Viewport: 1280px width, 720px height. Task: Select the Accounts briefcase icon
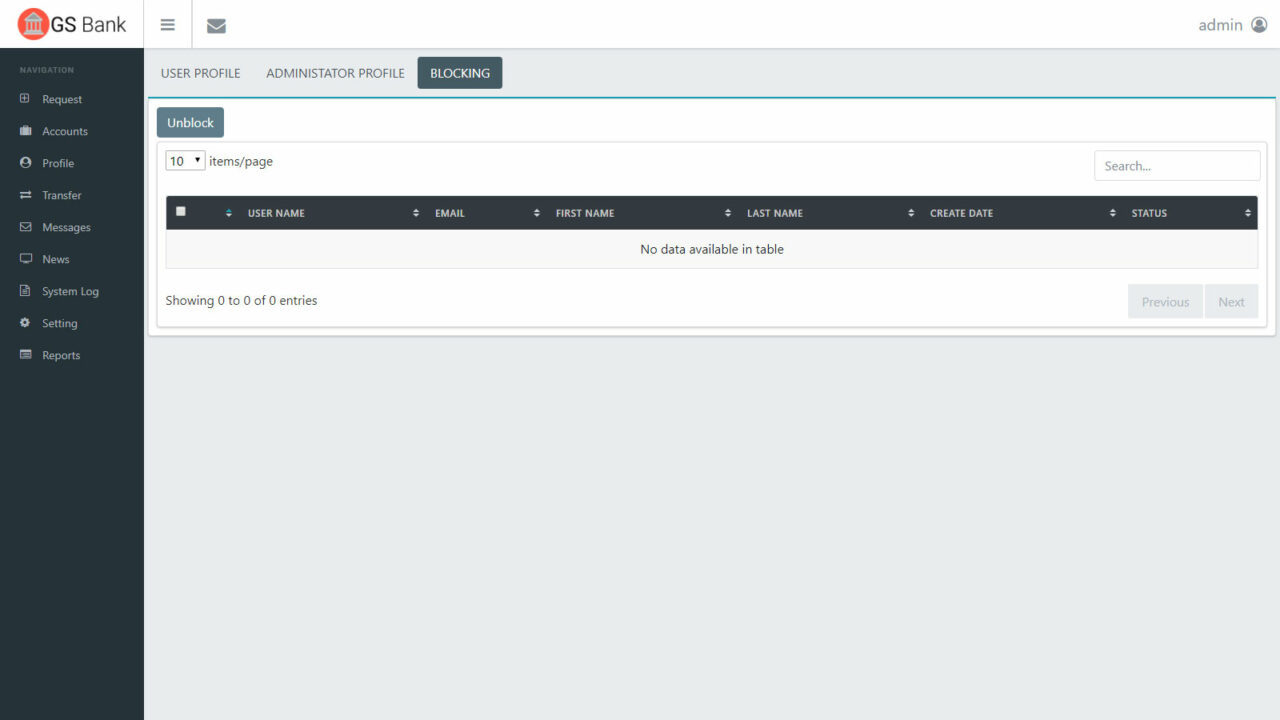[x=23, y=130]
